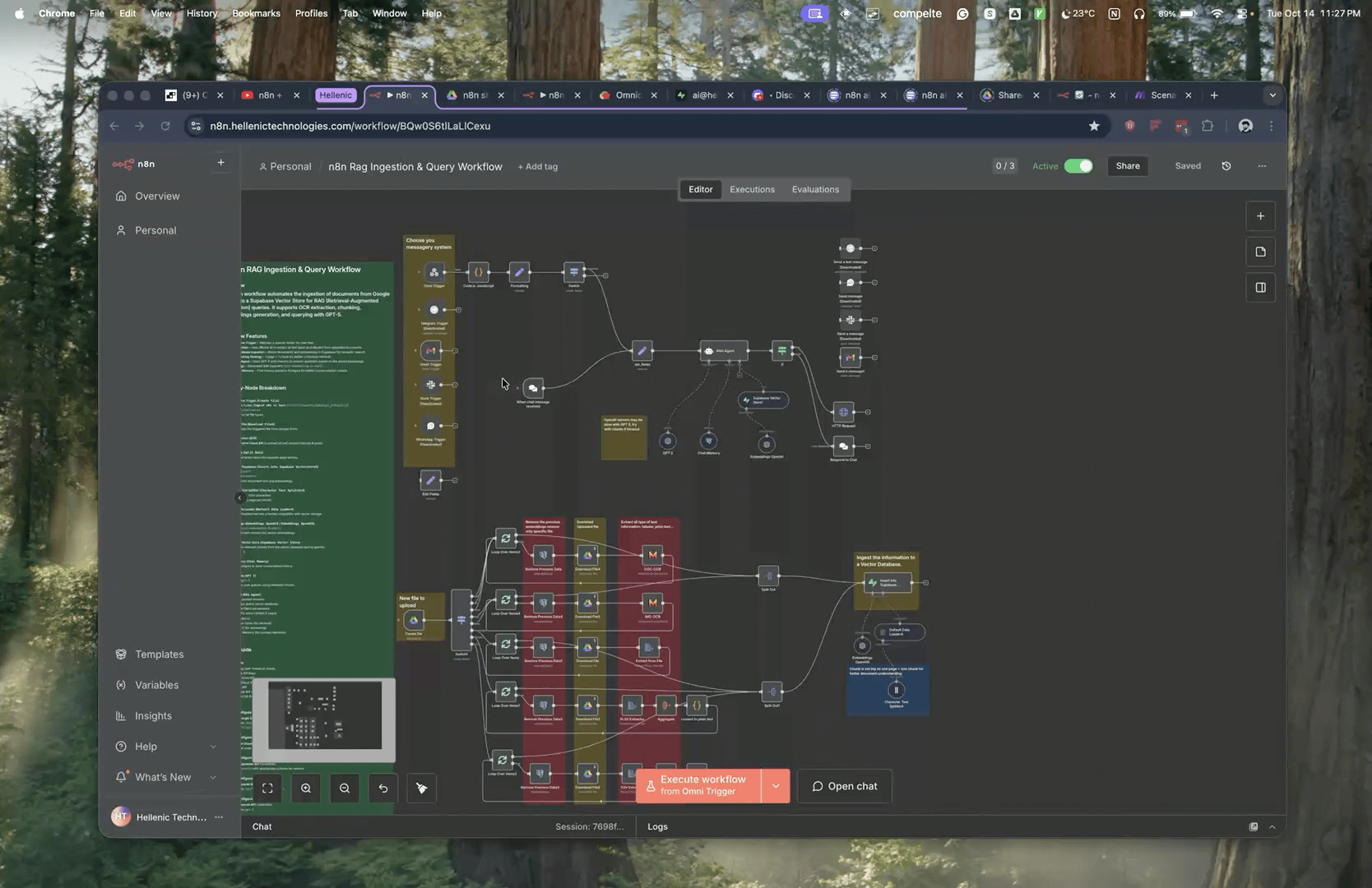Image resolution: width=1372 pixels, height=888 pixels.
Task: Add a sticky note to the canvas
Action: [1260, 252]
